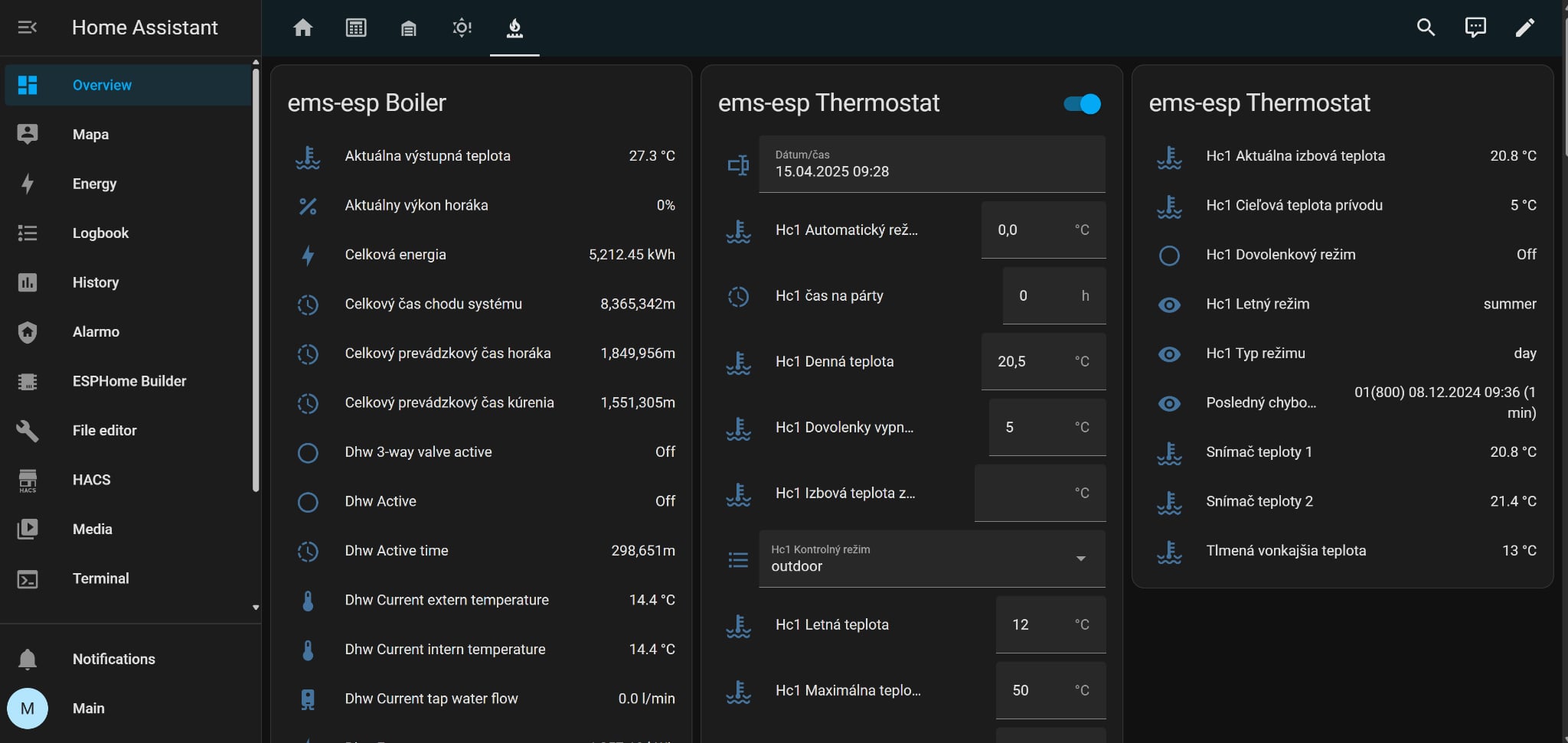Viewport: 1568px width, 743px height.
Task: Collapse the sidebar with the menu icon
Action: tap(28, 28)
